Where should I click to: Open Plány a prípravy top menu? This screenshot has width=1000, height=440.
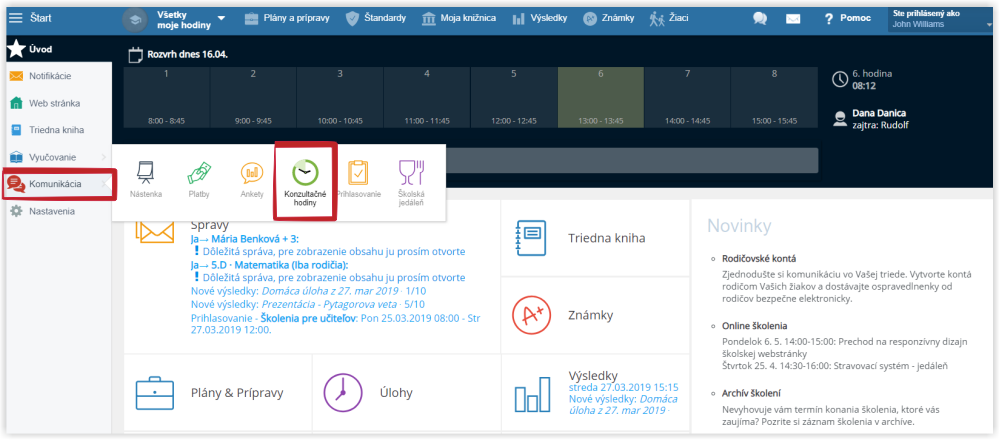click(x=287, y=18)
